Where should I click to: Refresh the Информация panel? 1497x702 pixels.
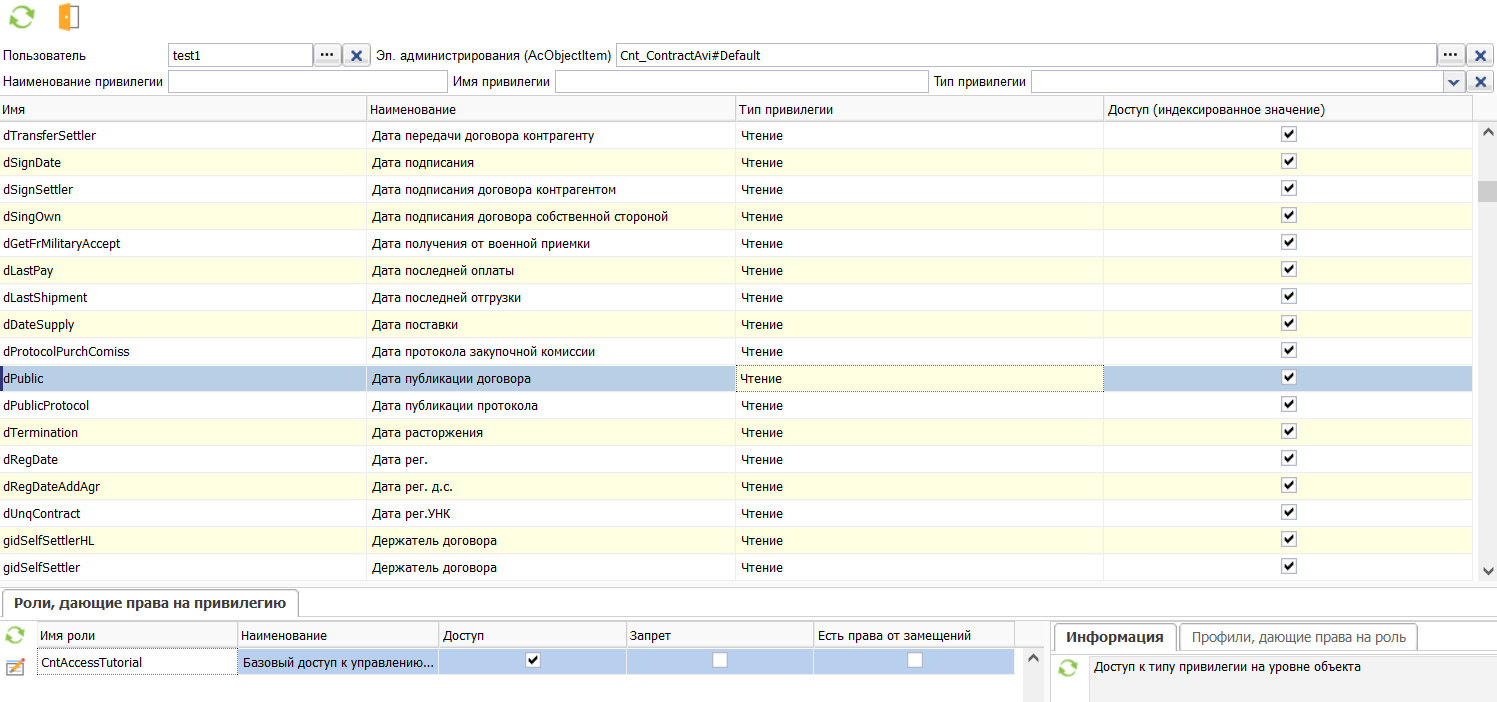click(x=1068, y=668)
